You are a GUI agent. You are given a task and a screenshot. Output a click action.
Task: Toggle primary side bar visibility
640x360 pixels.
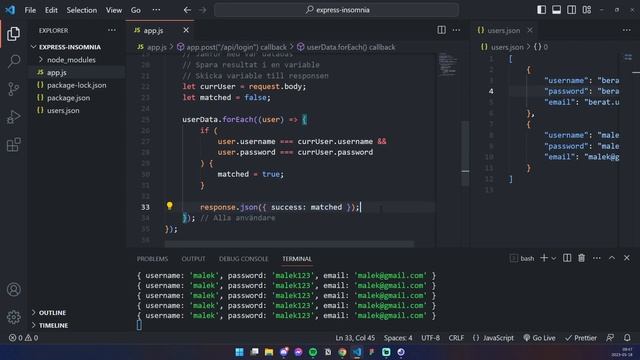coord(541,9)
